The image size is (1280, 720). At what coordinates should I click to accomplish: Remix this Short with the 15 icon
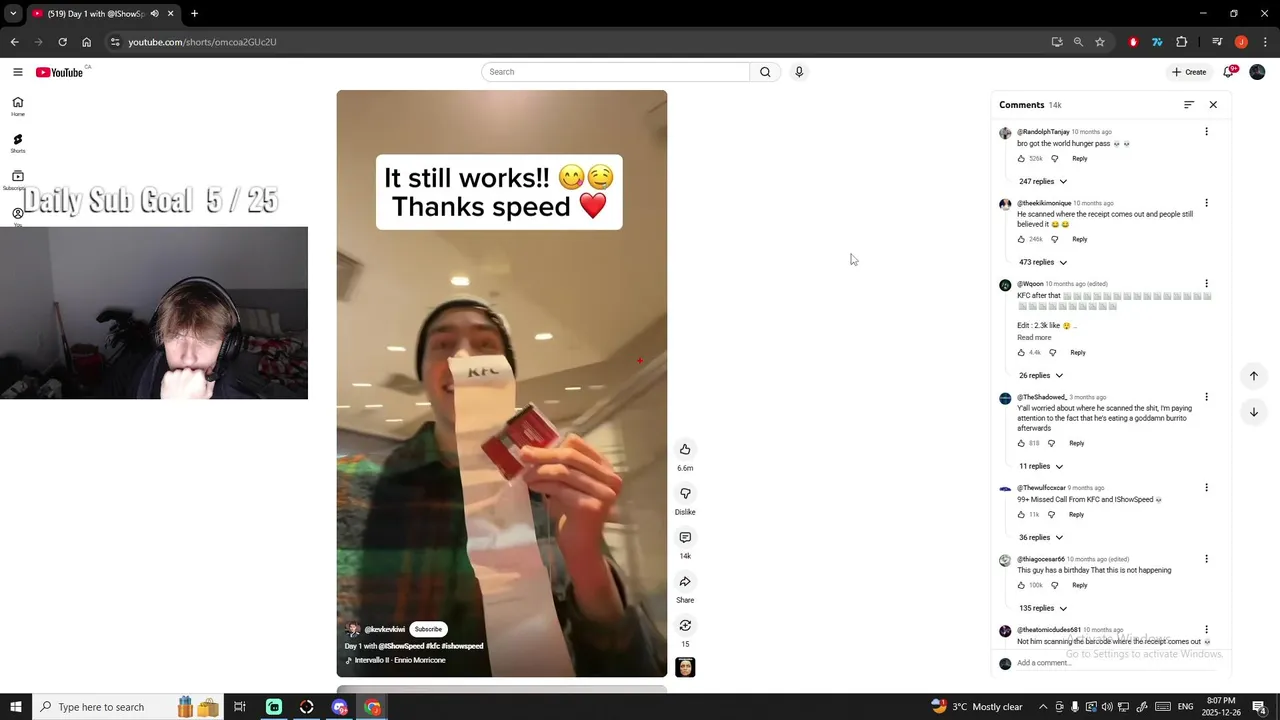tap(685, 625)
